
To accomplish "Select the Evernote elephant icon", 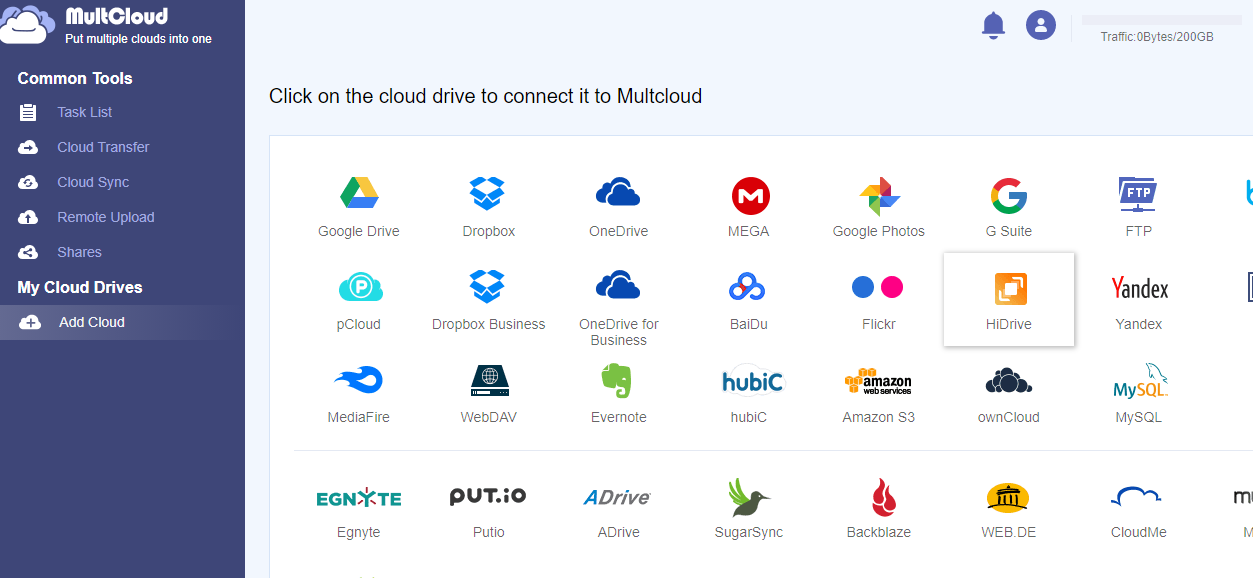I will click(x=617, y=381).
